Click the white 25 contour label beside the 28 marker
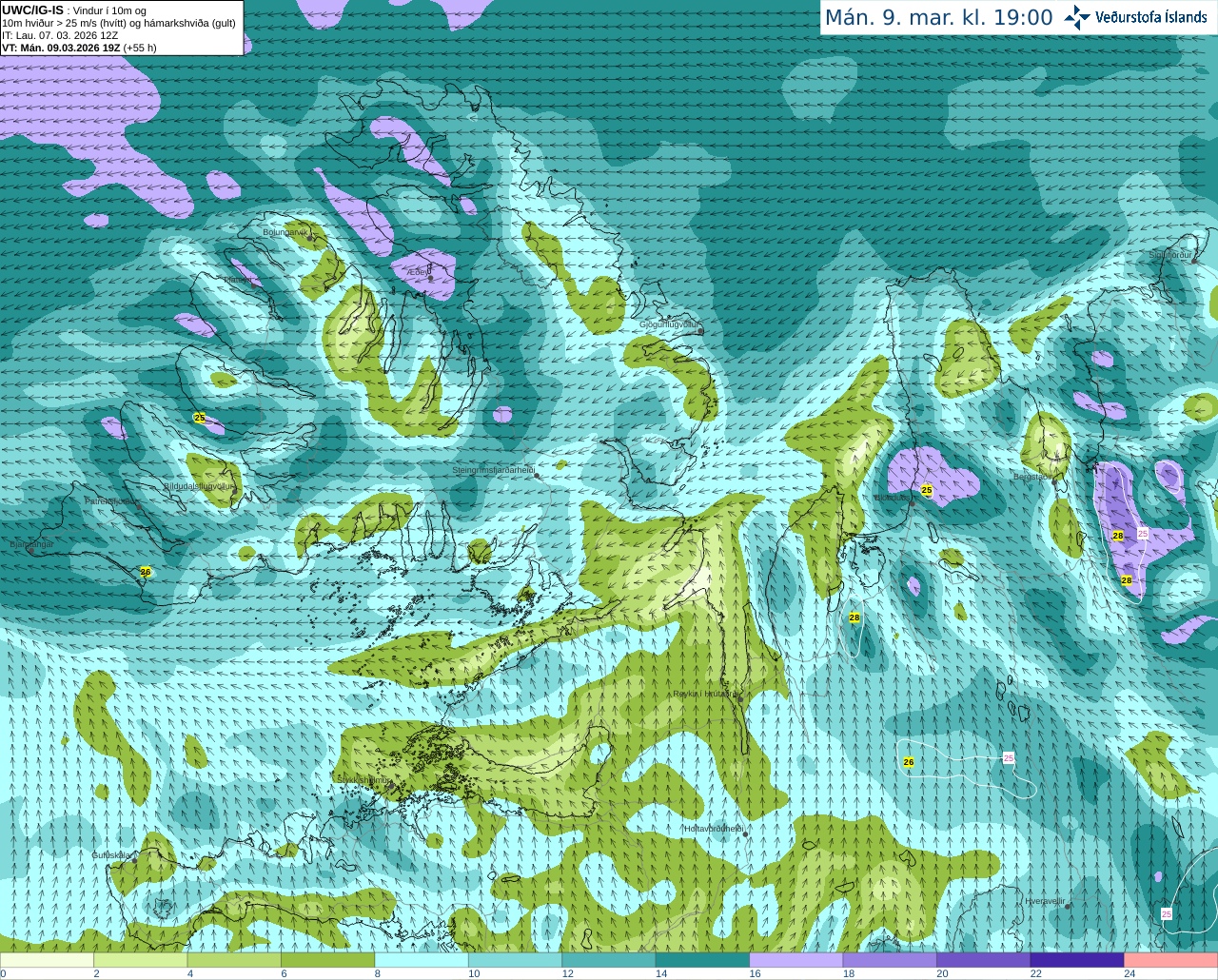This screenshot has width=1218, height=980. tap(1143, 534)
